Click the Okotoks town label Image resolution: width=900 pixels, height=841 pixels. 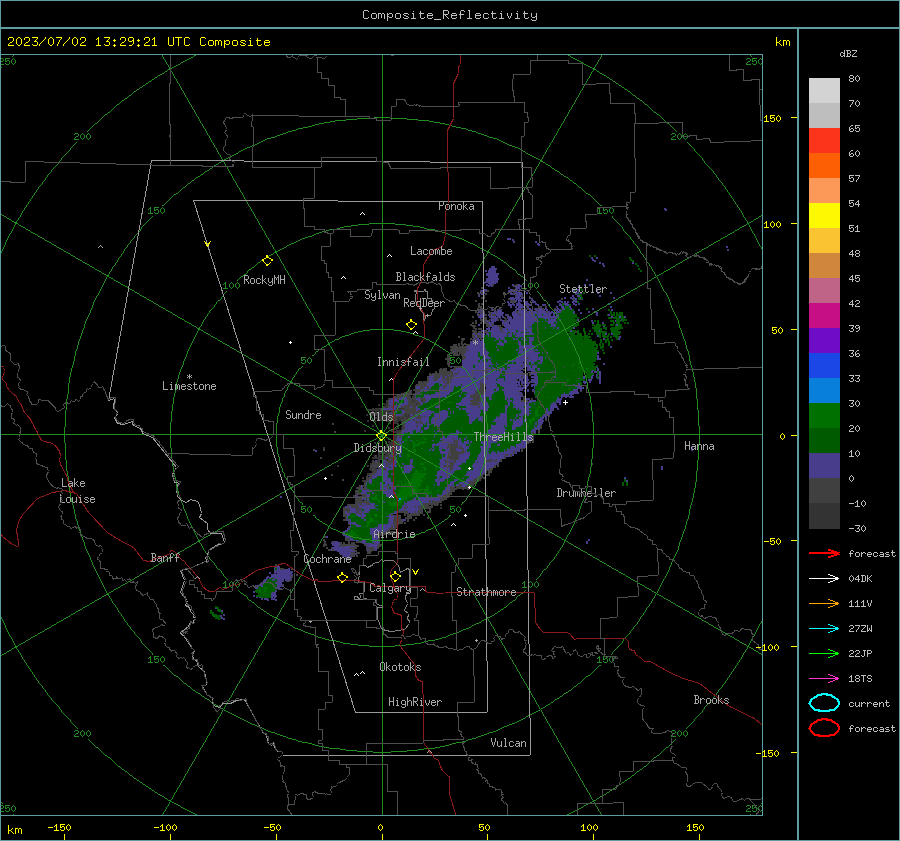400,667
